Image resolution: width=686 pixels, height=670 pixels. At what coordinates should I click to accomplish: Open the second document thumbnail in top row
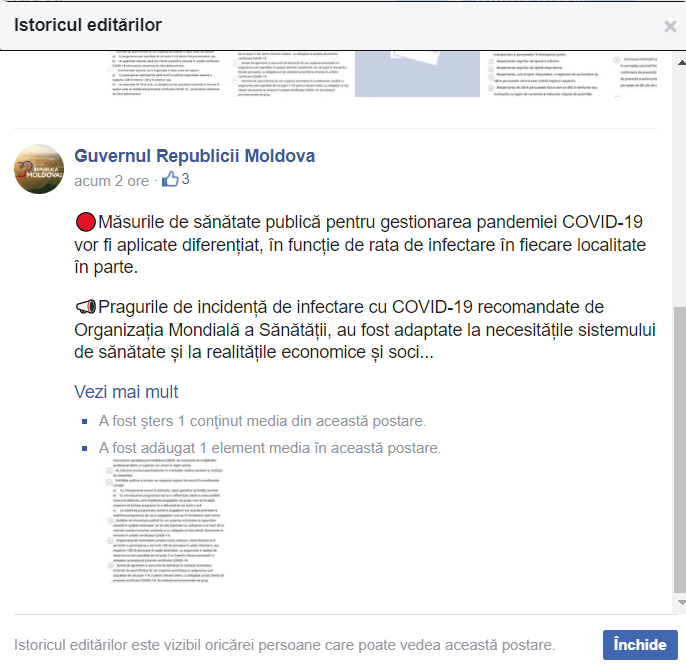pos(292,74)
